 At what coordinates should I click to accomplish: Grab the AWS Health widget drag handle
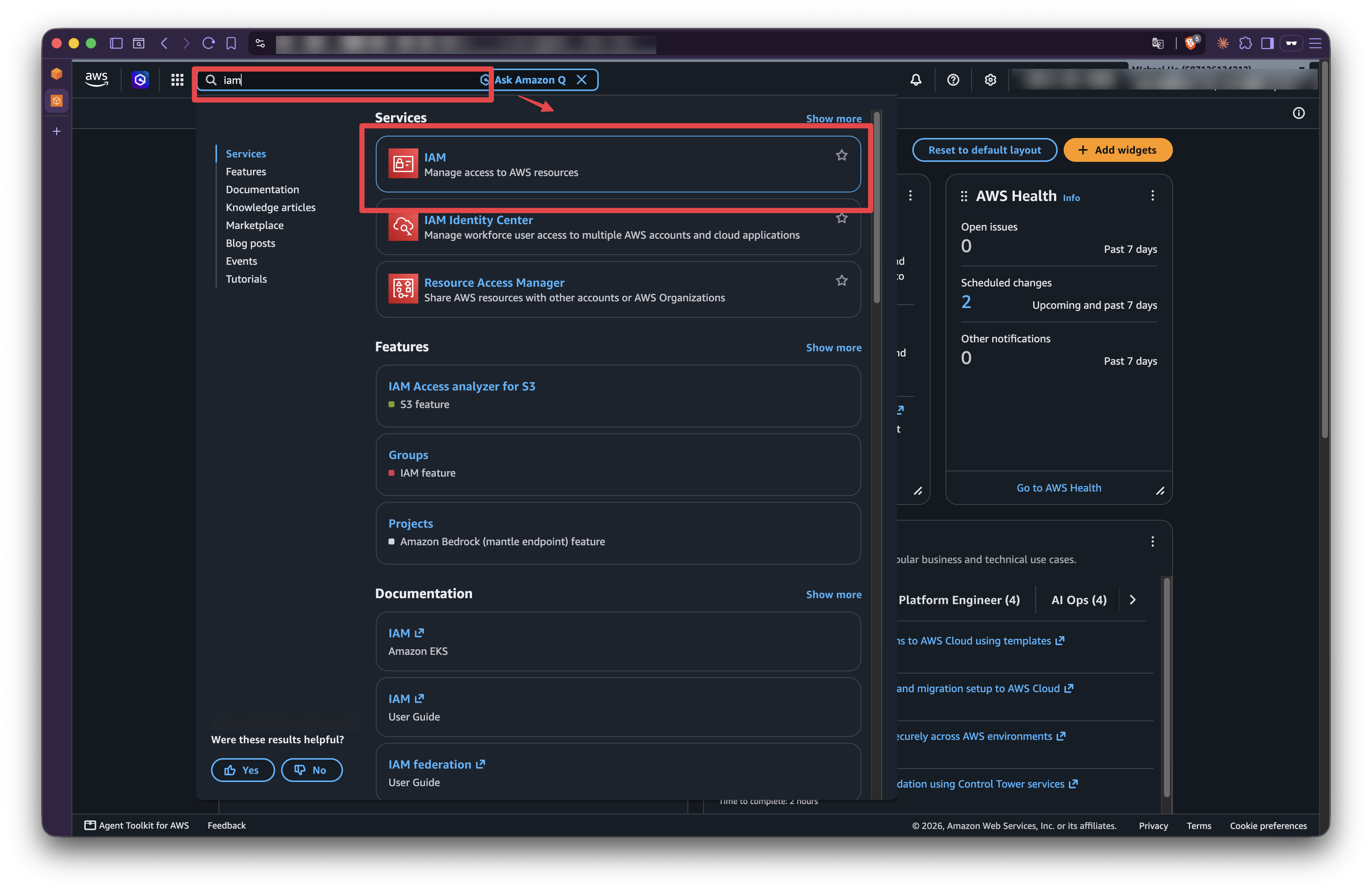[964, 197]
